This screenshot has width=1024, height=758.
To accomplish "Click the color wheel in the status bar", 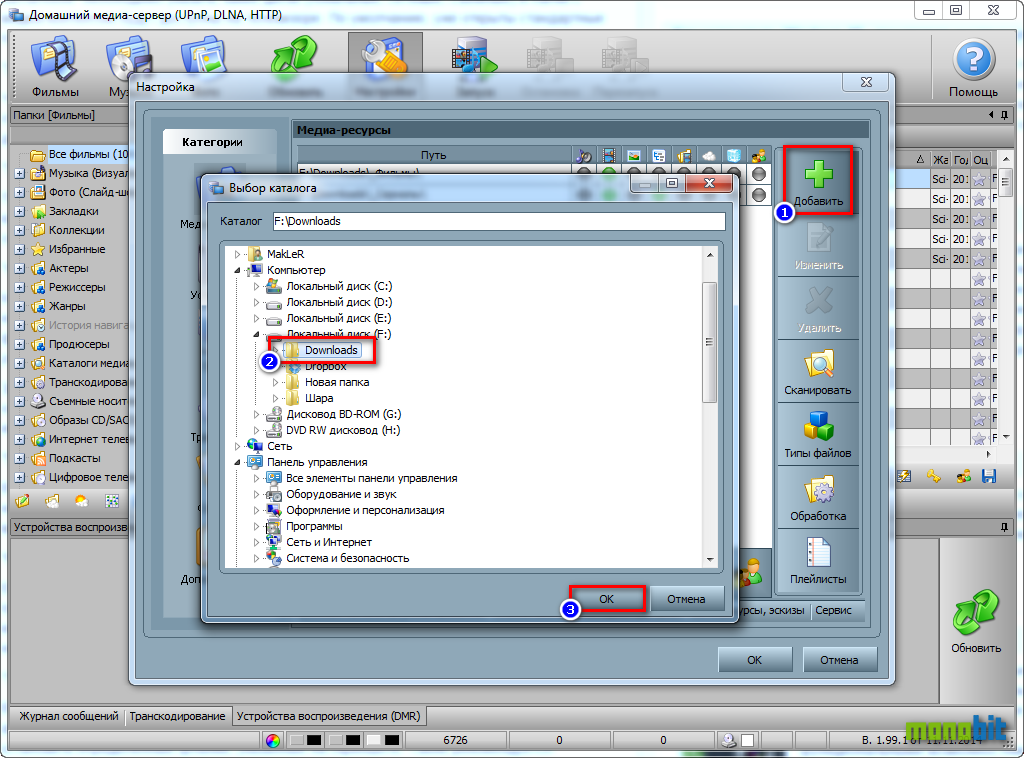I will [x=273, y=740].
